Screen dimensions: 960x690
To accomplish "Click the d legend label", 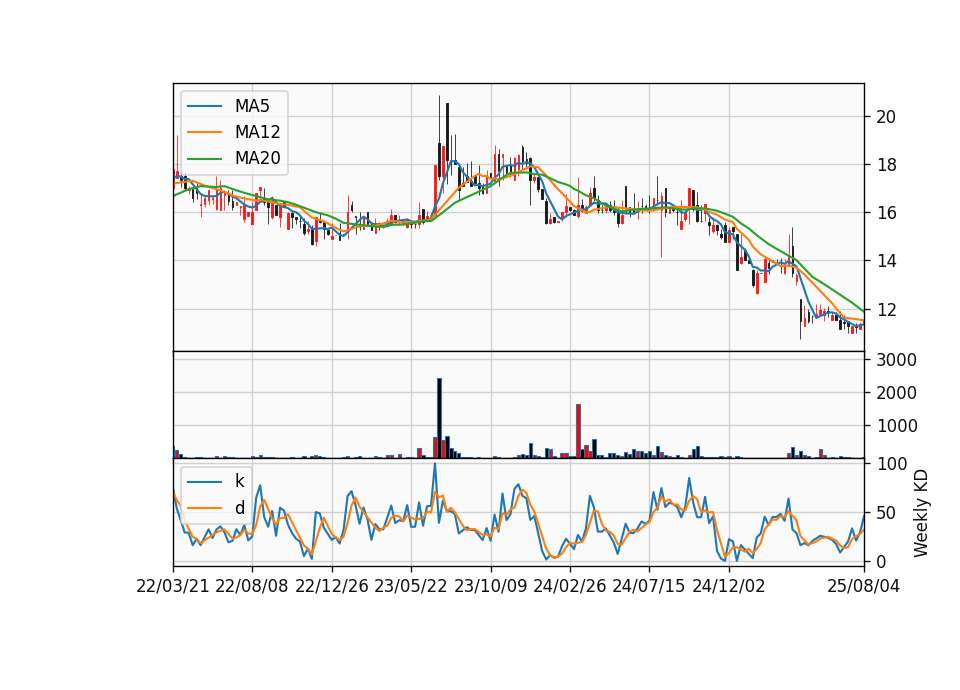I will 239,508.
